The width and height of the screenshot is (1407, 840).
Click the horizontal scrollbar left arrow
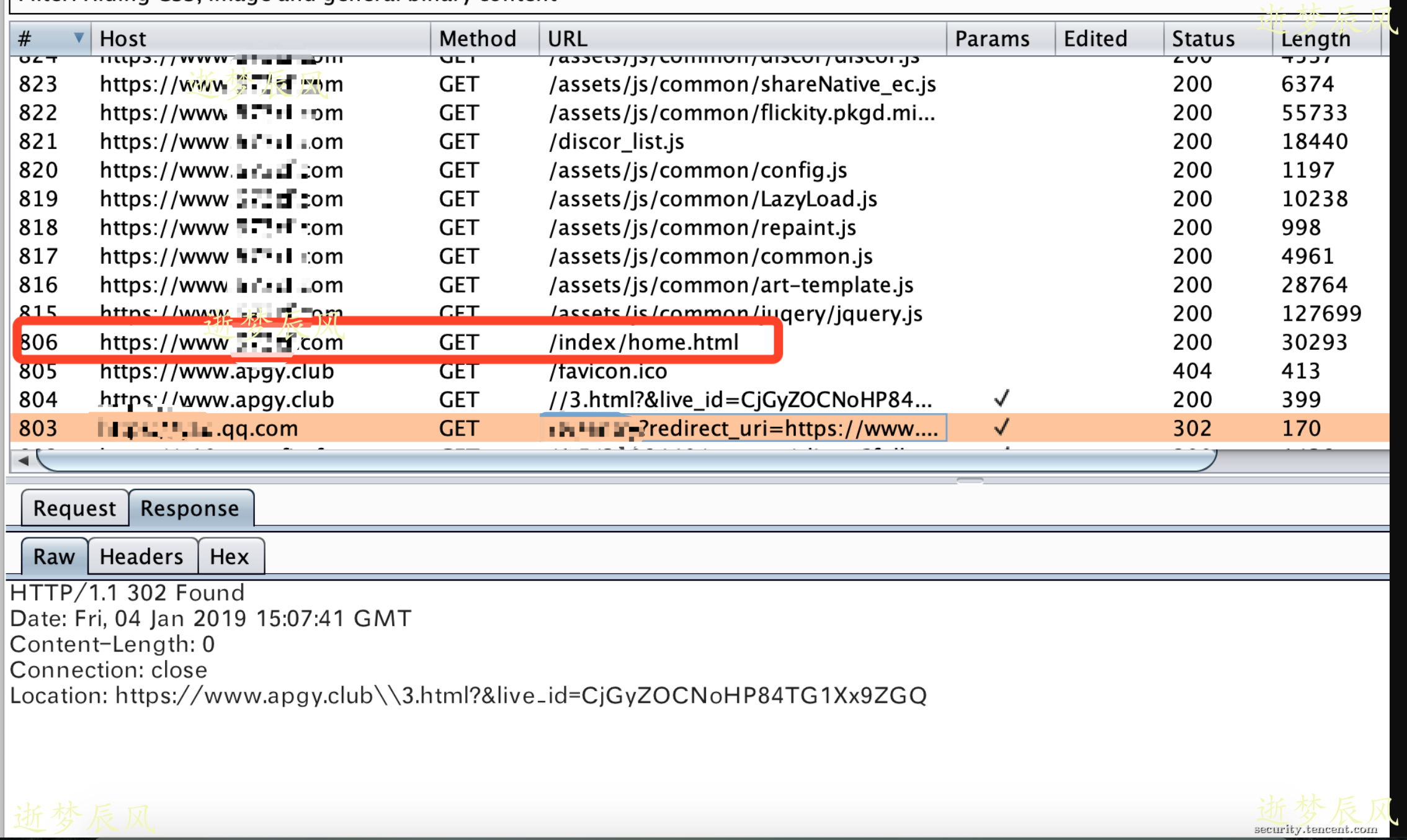click(24, 460)
